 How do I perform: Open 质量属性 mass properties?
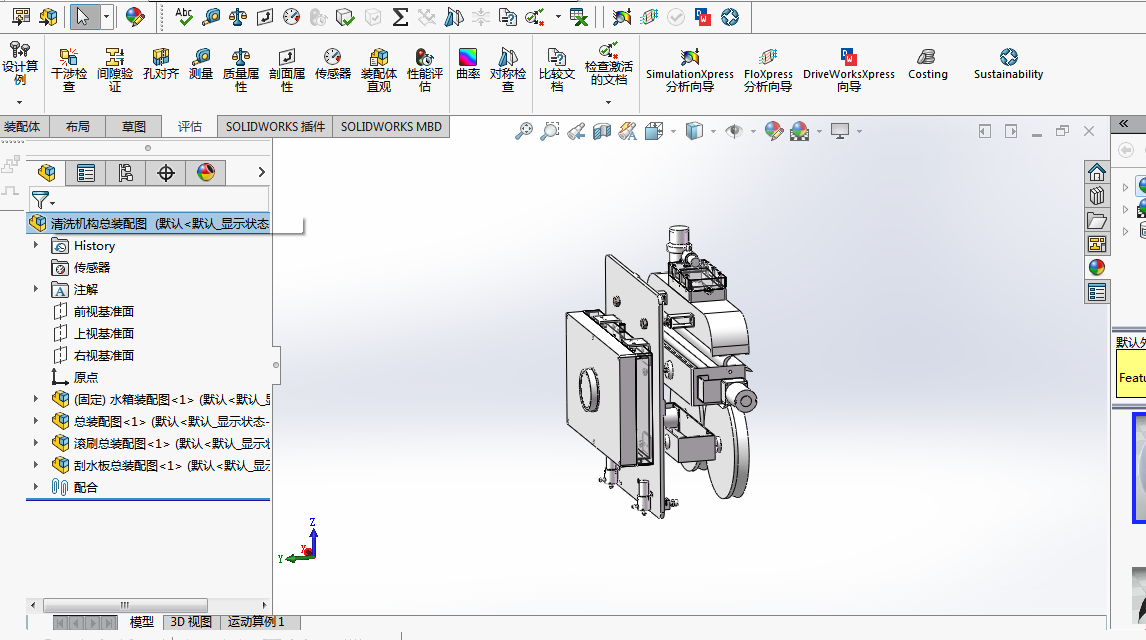(241, 66)
